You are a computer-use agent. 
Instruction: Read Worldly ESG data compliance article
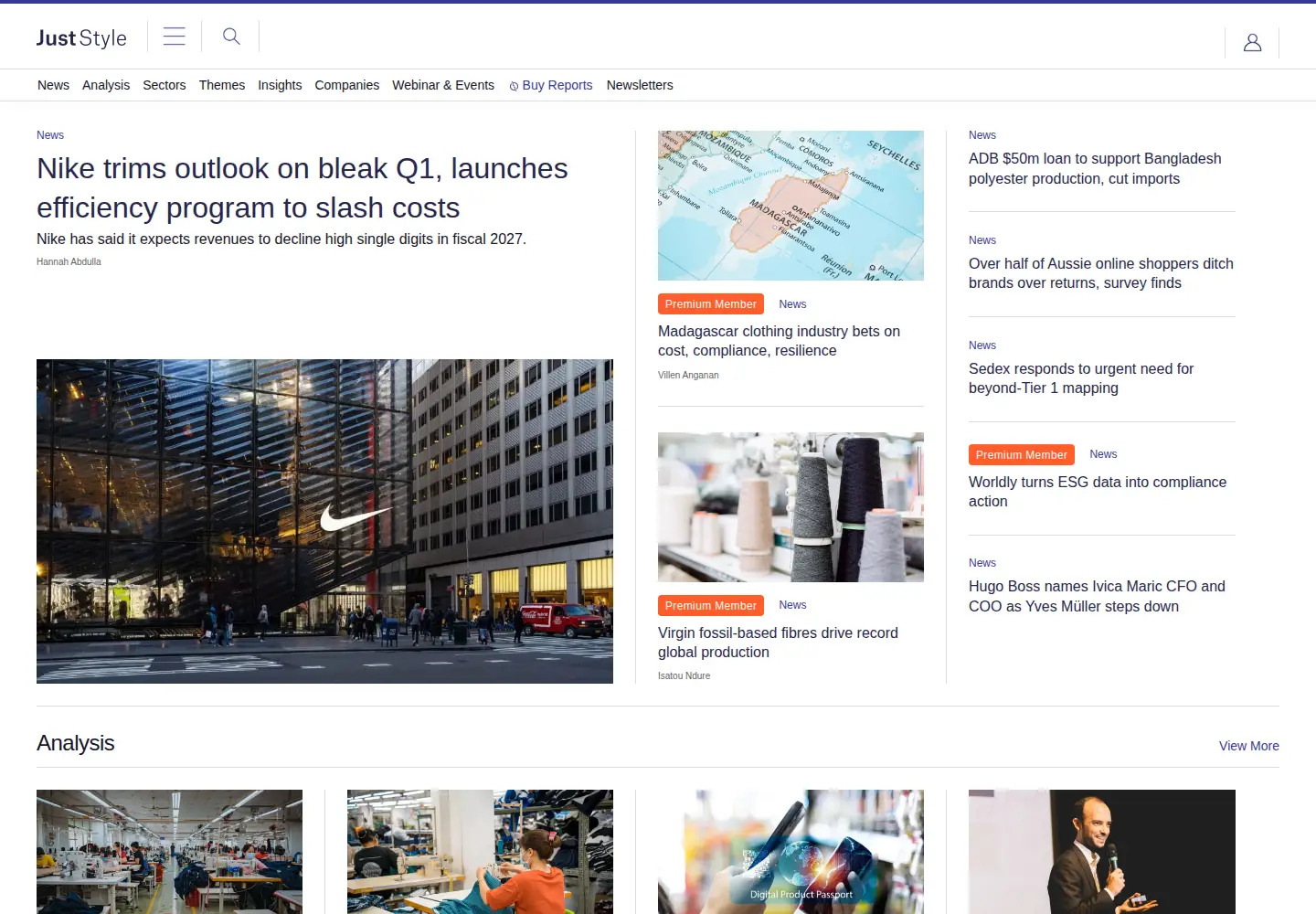1098,492
